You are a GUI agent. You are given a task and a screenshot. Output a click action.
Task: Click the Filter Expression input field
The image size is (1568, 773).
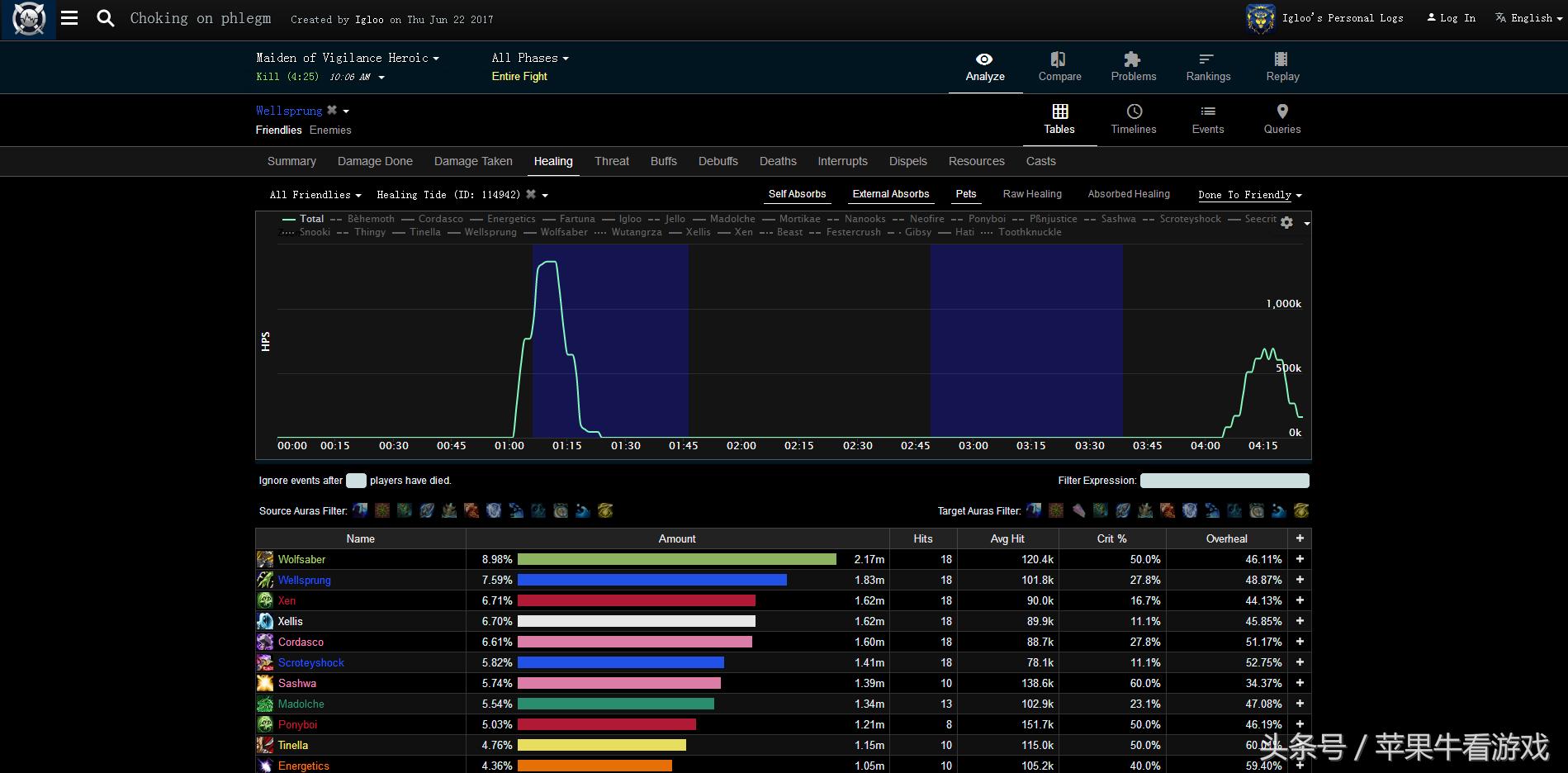click(x=1224, y=481)
